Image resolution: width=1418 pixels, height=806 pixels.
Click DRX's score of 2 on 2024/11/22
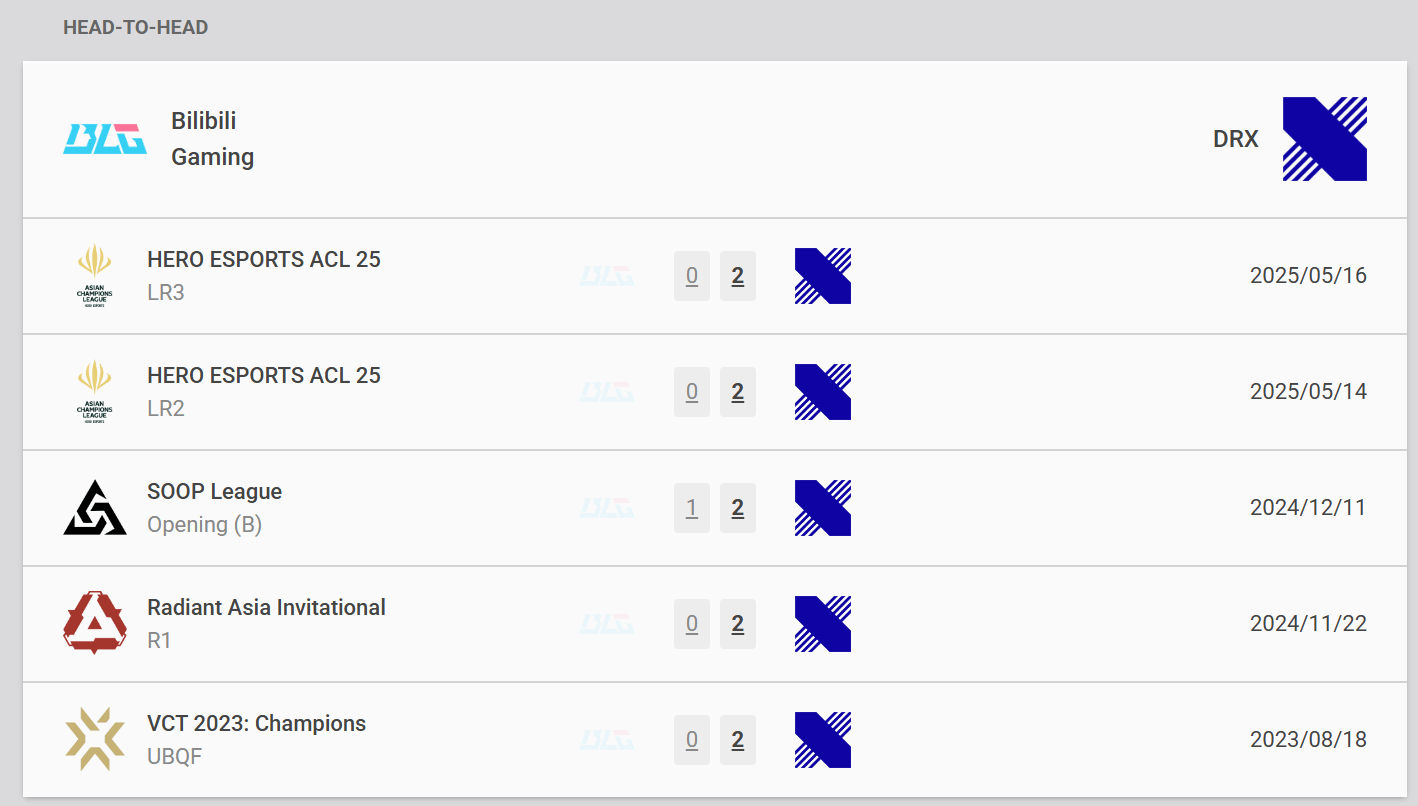tap(738, 624)
